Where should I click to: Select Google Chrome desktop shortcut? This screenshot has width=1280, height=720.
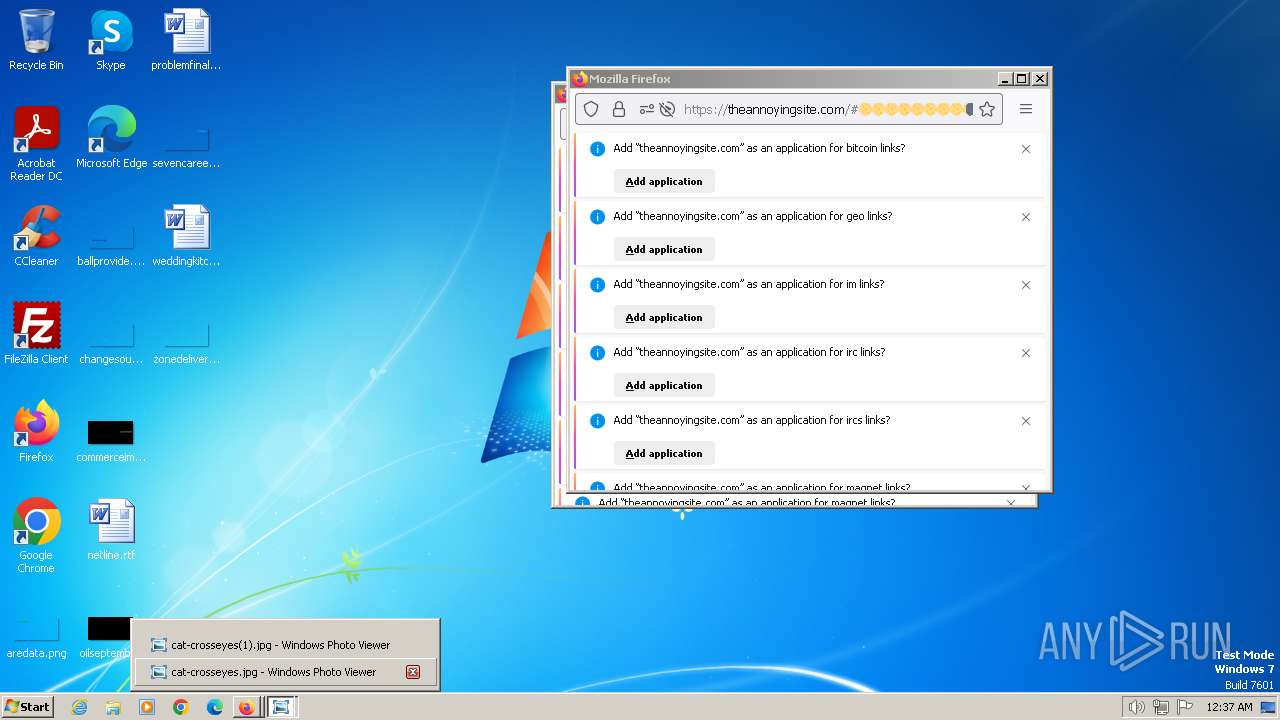(36, 536)
